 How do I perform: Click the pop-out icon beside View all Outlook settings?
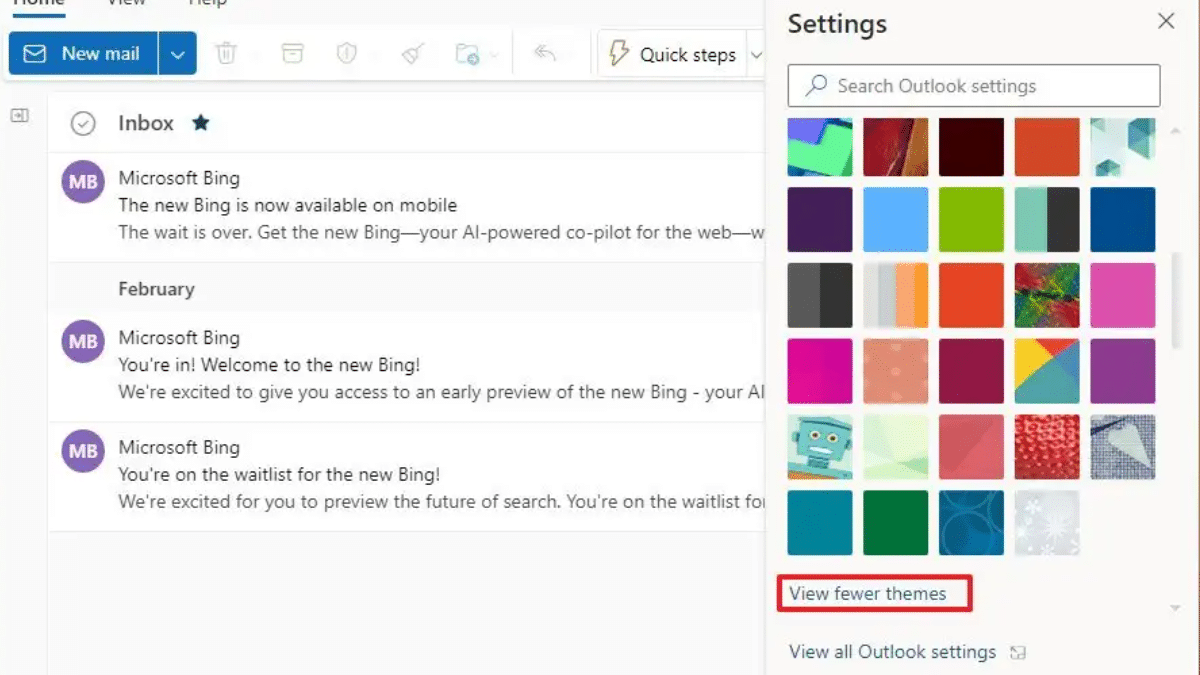click(x=1018, y=653)
